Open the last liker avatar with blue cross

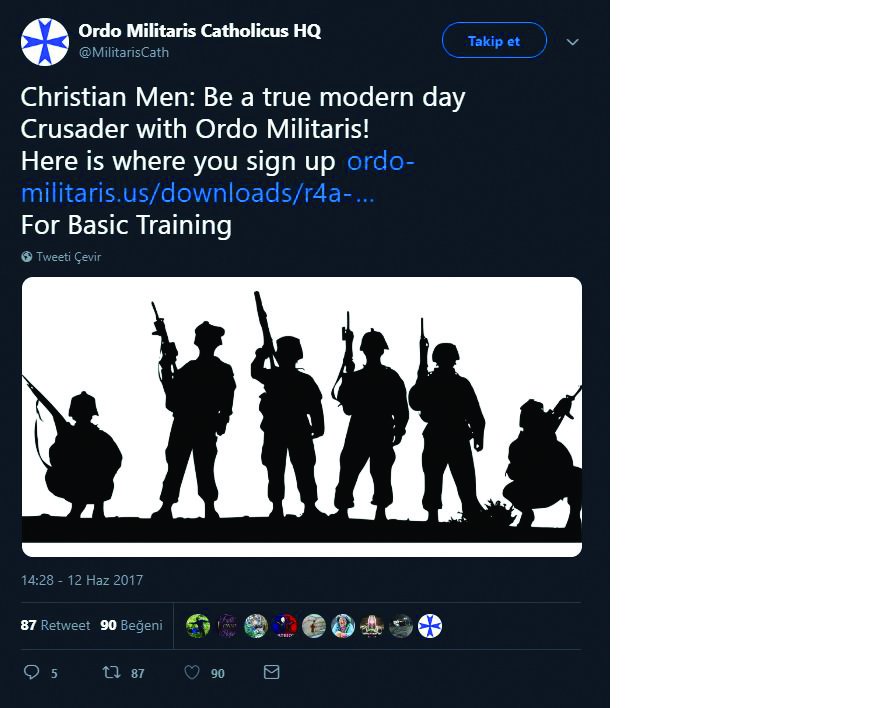pos(430,626)
